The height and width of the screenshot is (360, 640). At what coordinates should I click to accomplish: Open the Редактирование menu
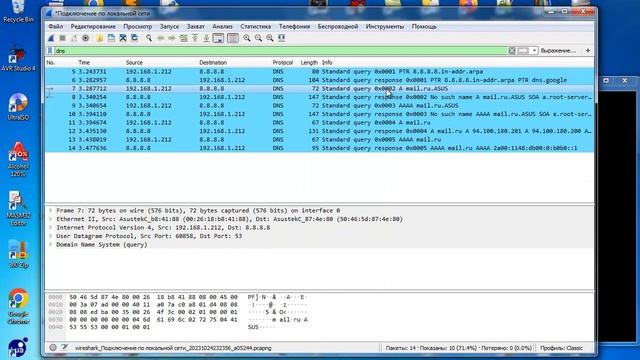pyautogui.click(x=93, y=27)
